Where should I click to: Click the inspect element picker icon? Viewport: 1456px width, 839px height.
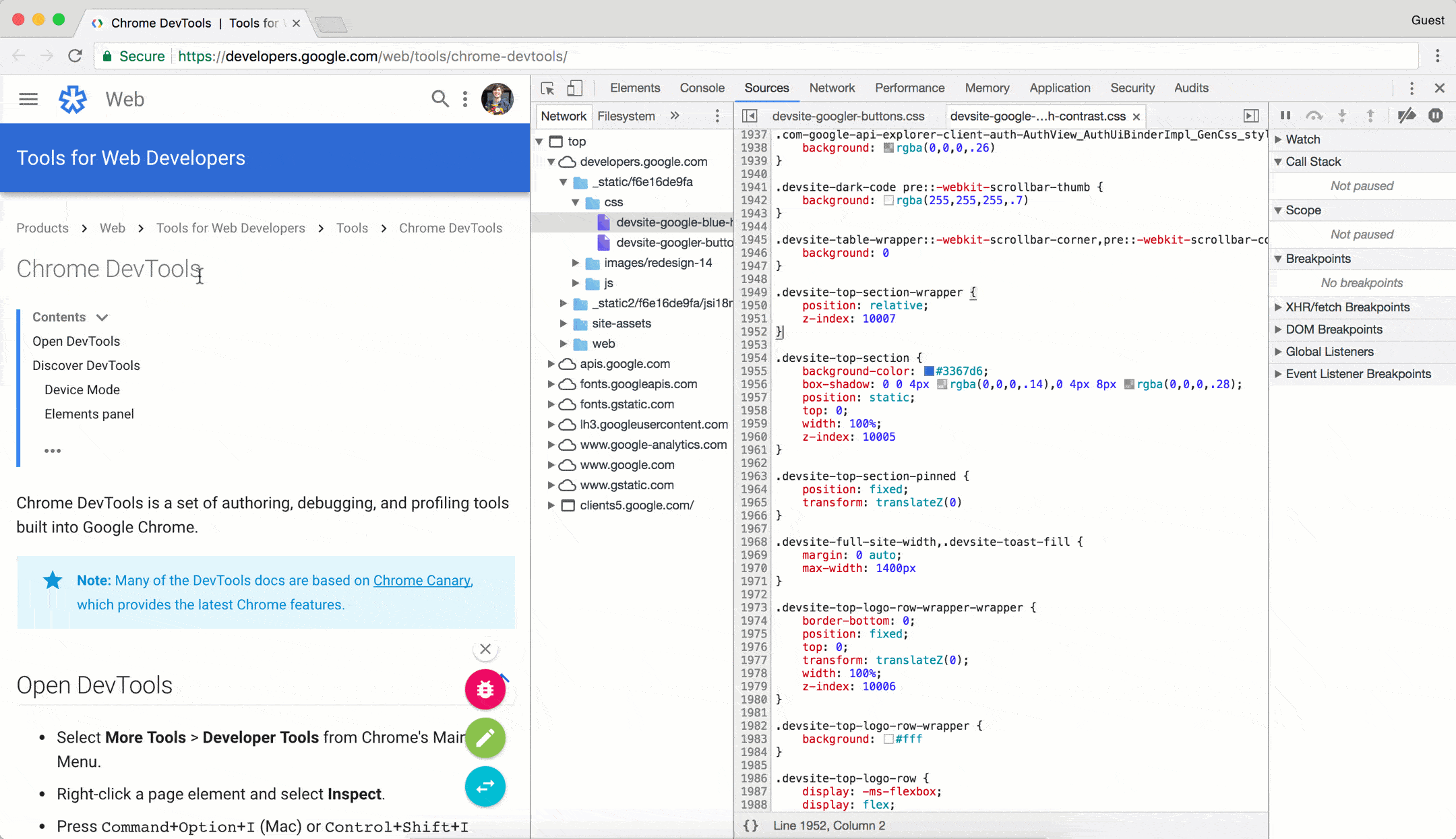coord(548,88)
